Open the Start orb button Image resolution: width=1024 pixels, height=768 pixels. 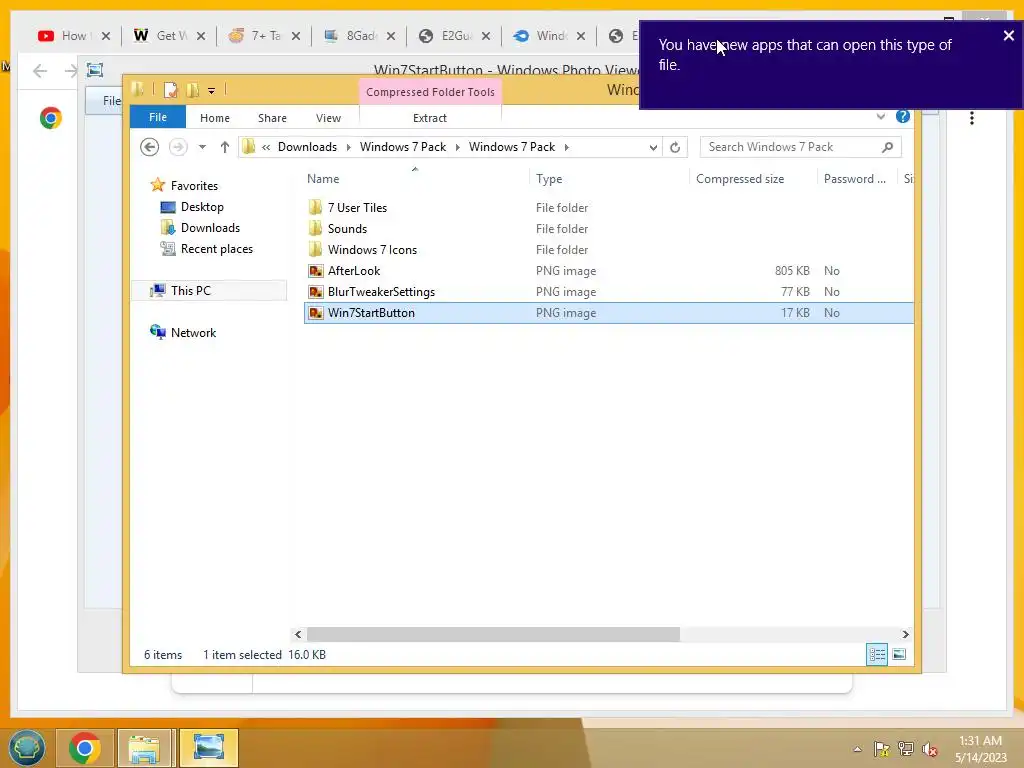[x=26, y=748]
